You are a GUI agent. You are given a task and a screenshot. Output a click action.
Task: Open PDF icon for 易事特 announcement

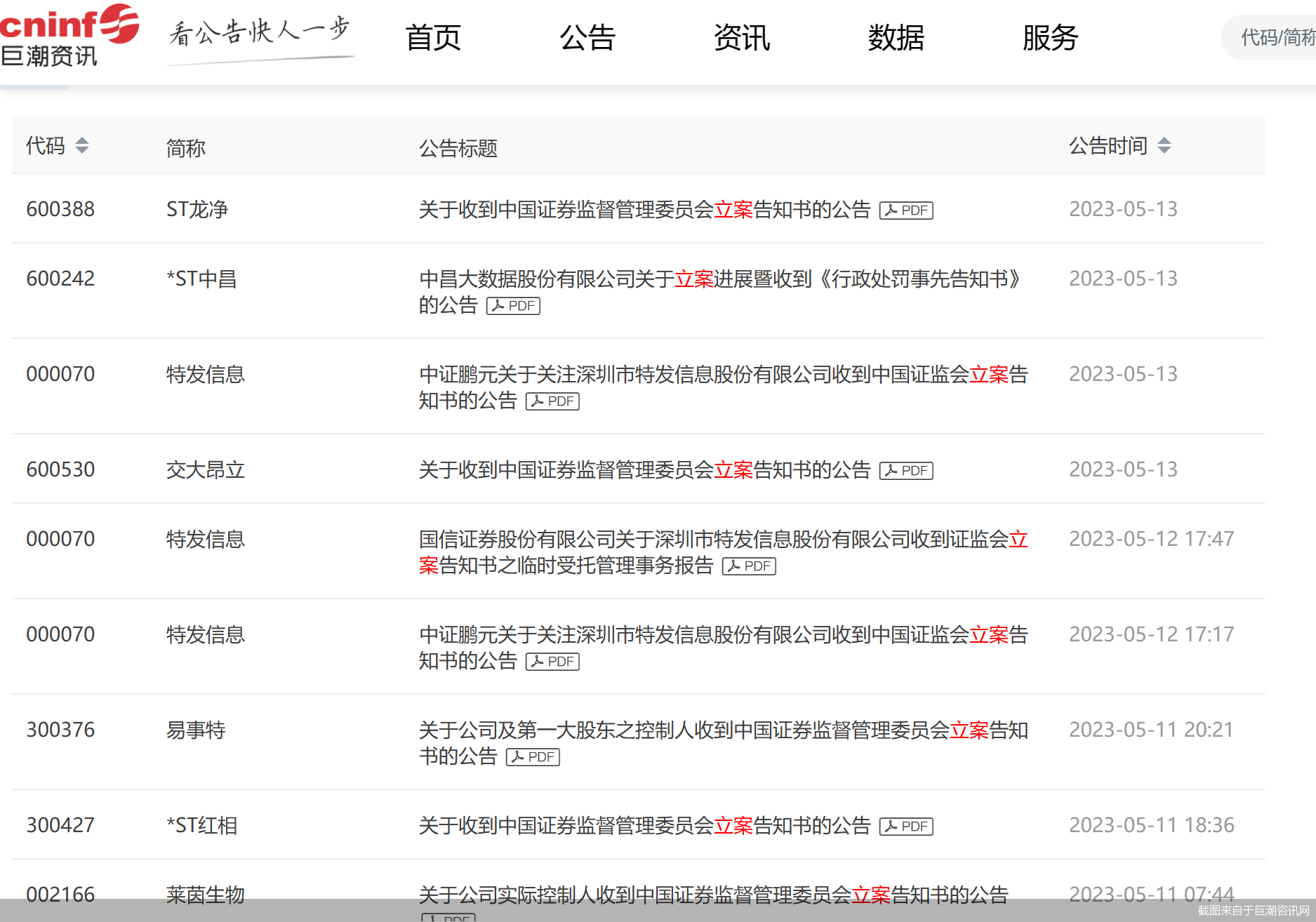click(x=533, y=757)
